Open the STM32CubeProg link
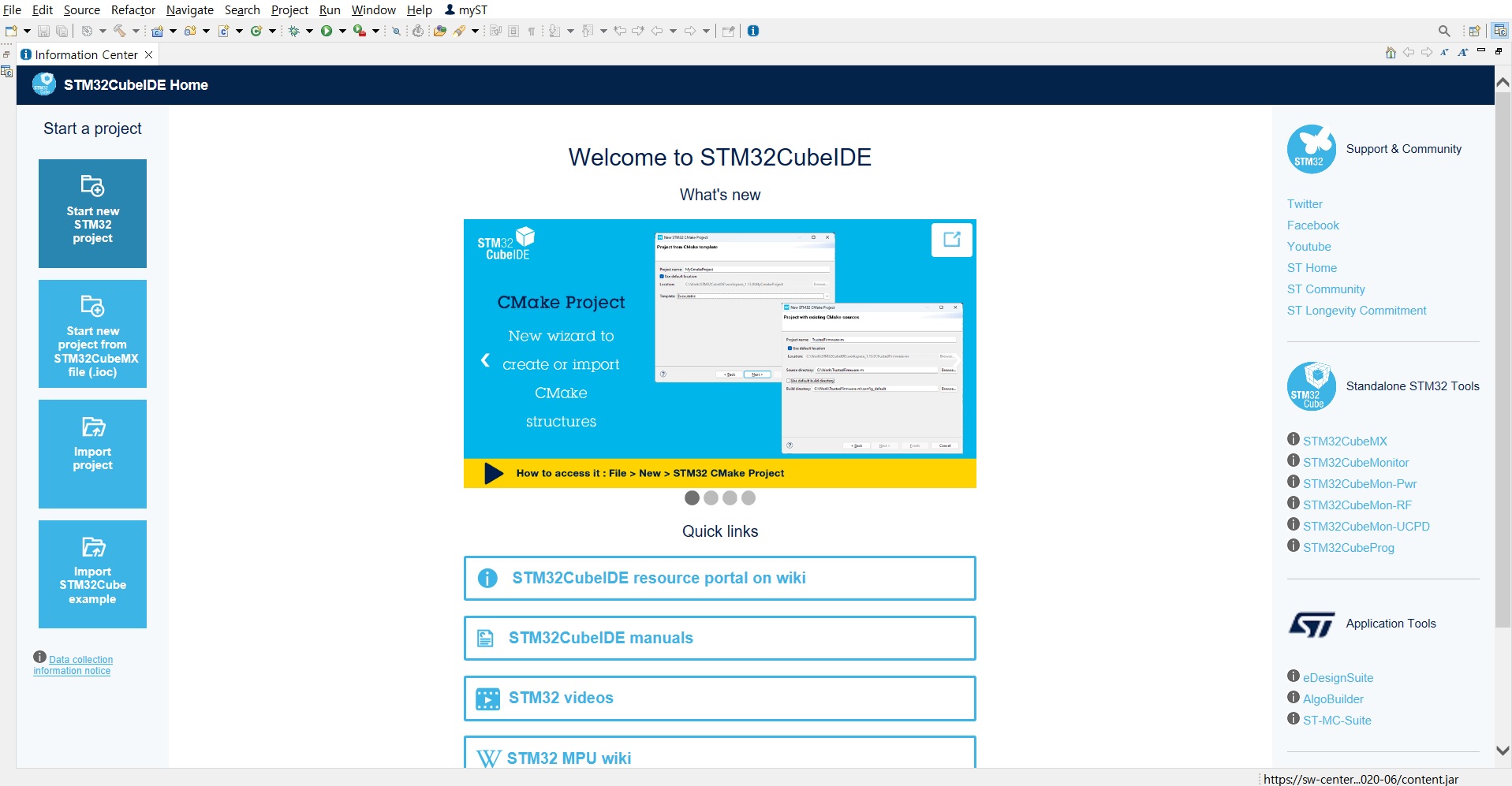Image resolution: width=1512 pixels, height=786 pixels. [1348, 547]
